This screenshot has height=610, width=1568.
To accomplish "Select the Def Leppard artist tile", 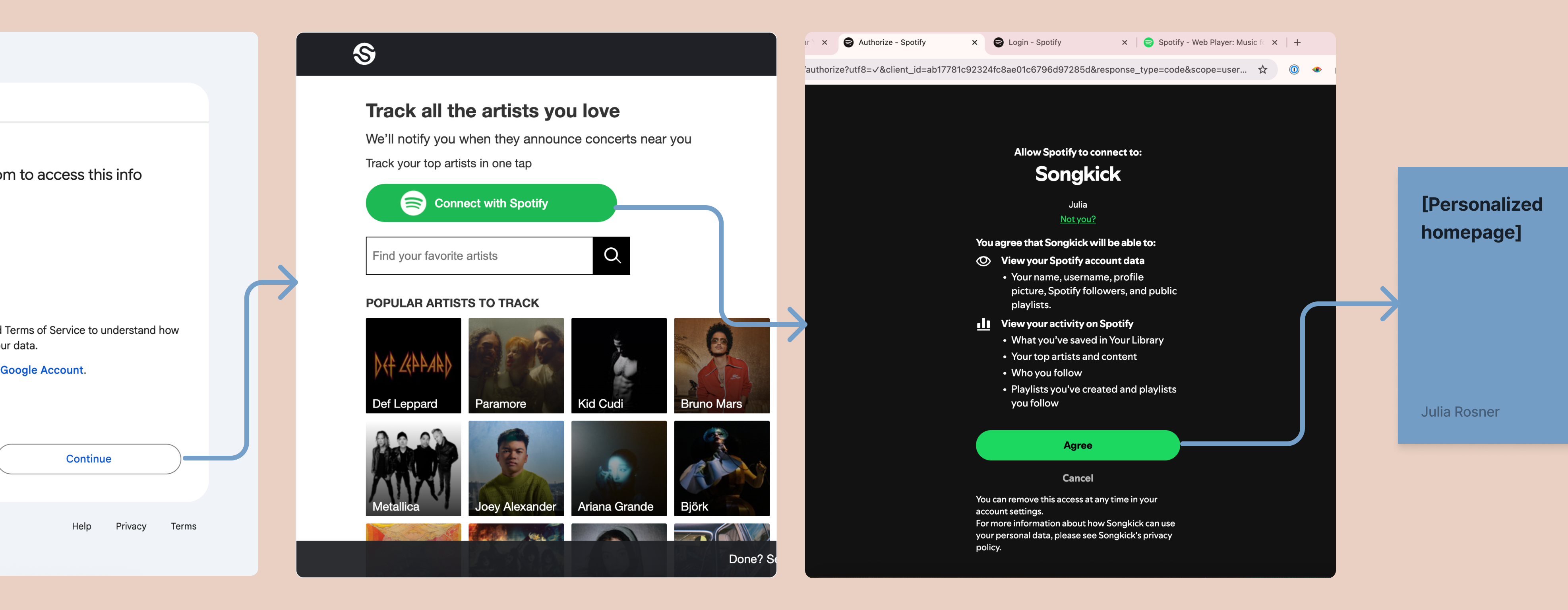I will [x=413, y=365].
